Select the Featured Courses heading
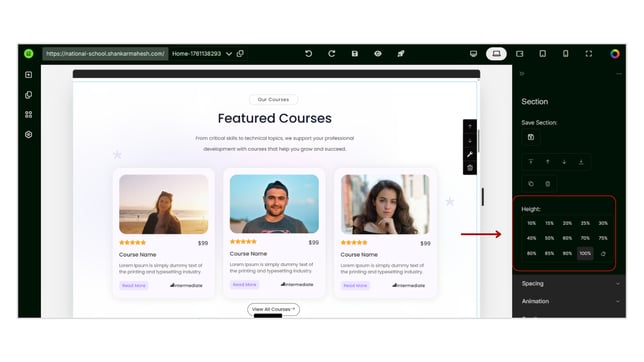This screenshot has height=362, width=644. 275,118
